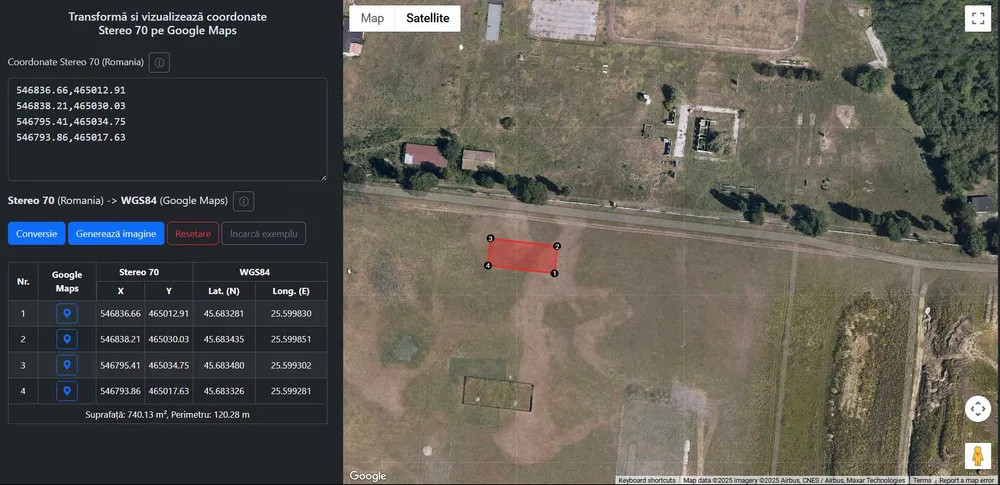
Task: Open Google Maps pin for row 2
Action: [67, 339]
